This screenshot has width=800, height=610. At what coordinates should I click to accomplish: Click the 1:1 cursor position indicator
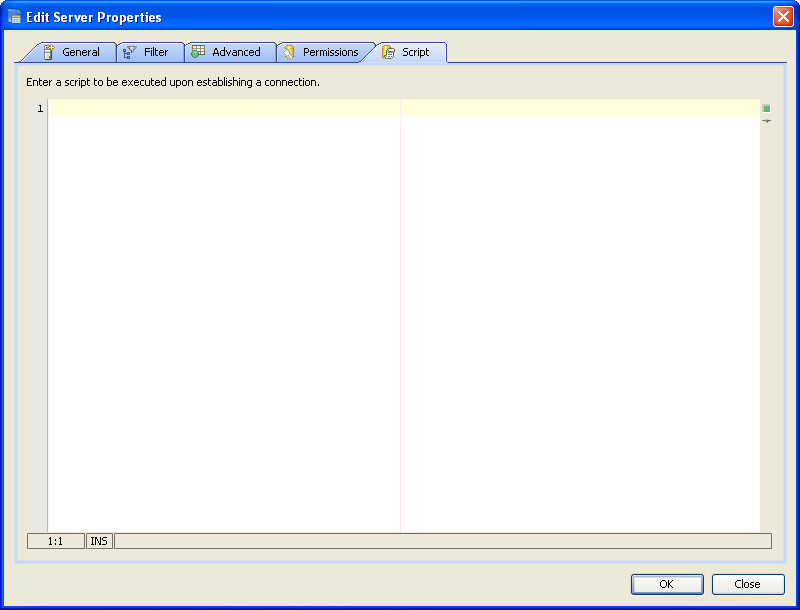click(x=56, y=541)
